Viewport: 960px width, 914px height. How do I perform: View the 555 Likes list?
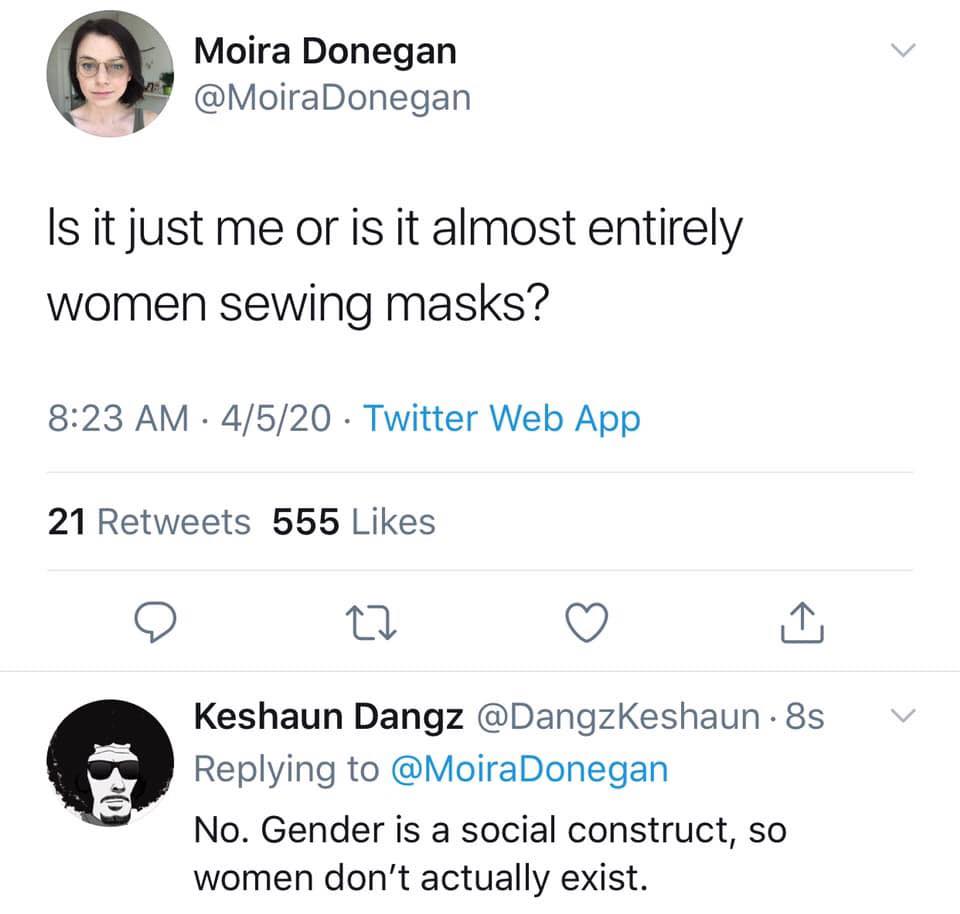354,522
